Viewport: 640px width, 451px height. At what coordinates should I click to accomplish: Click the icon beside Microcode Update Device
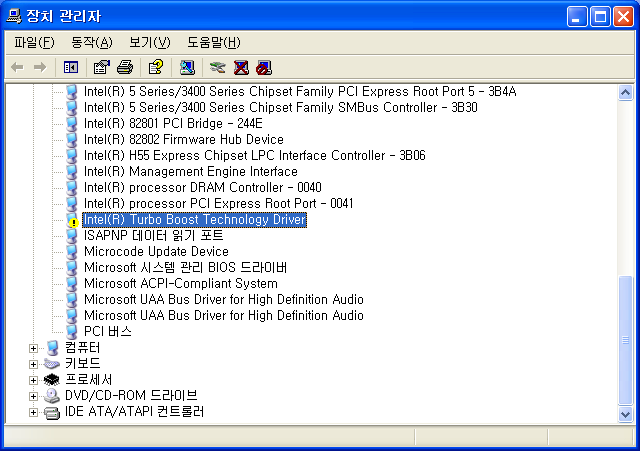click(72, 252)
